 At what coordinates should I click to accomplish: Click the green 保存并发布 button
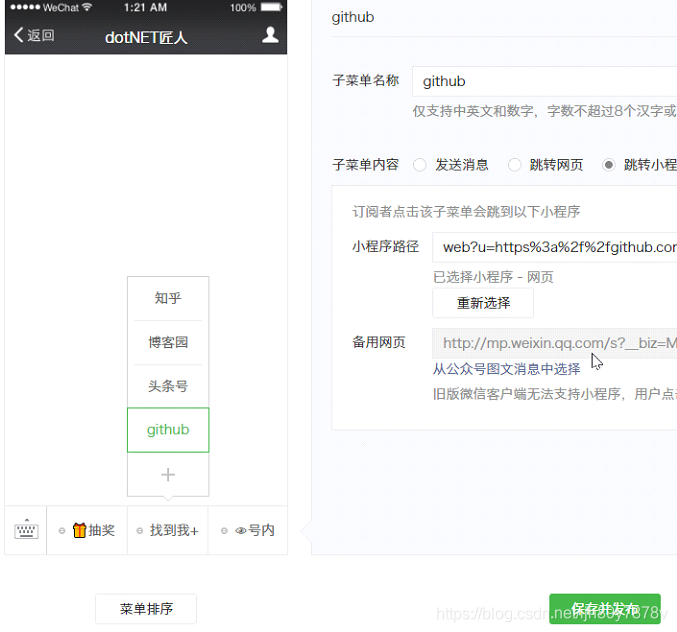point(605,609)
